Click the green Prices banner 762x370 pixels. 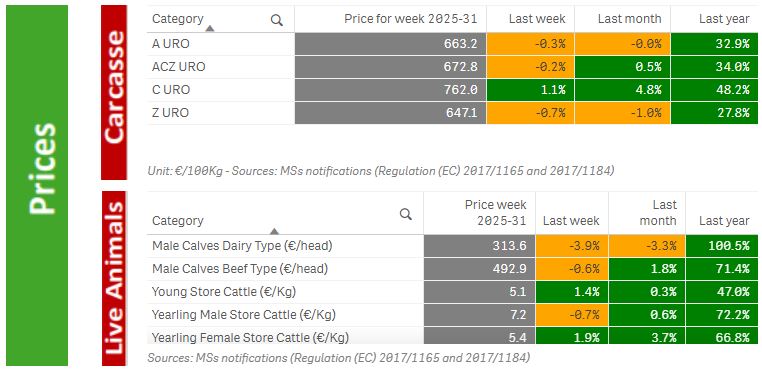37,185
